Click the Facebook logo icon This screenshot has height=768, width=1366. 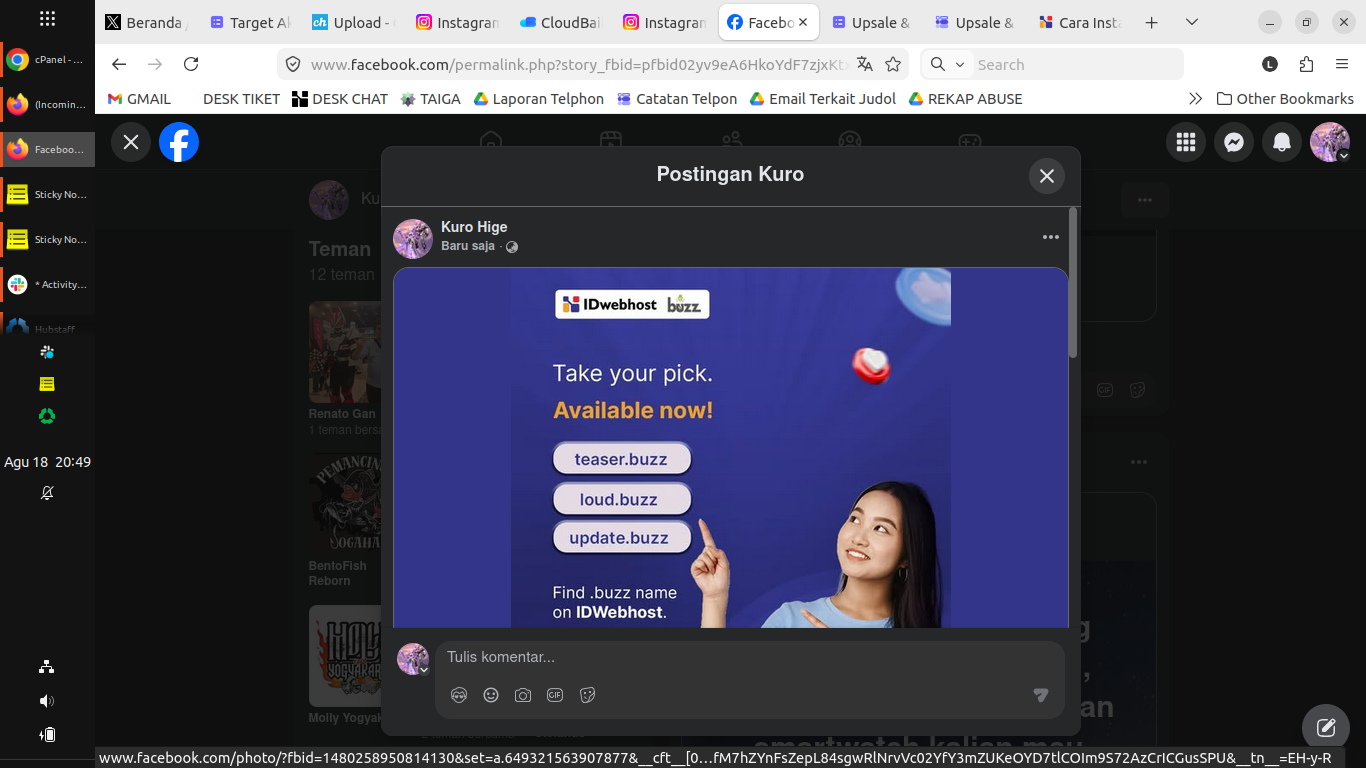pyautogui.click(x=179, y=142)
